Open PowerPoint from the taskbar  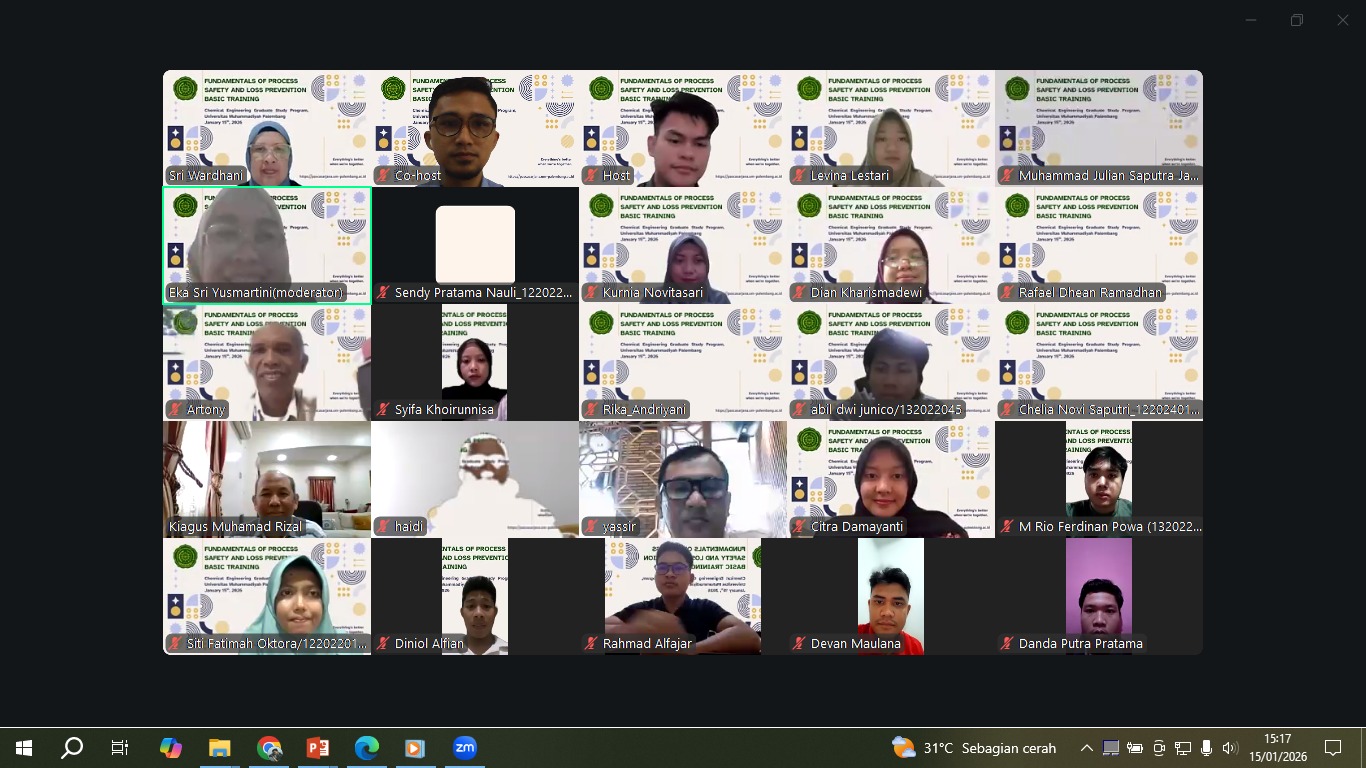318,748
